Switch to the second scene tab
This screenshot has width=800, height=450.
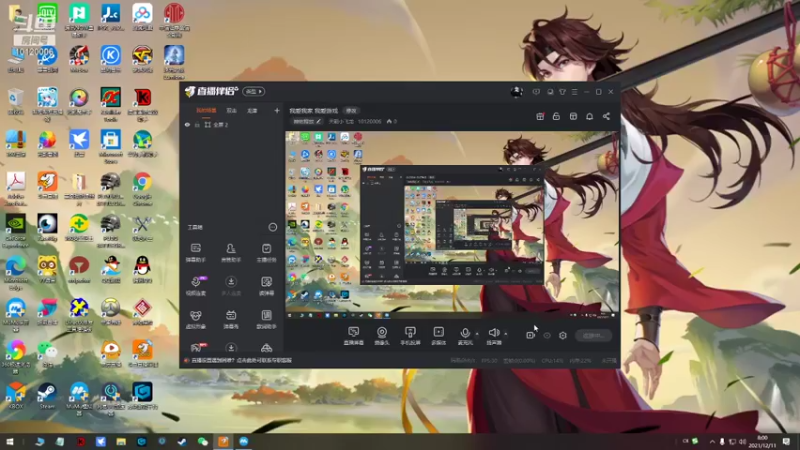click(232, 110)
